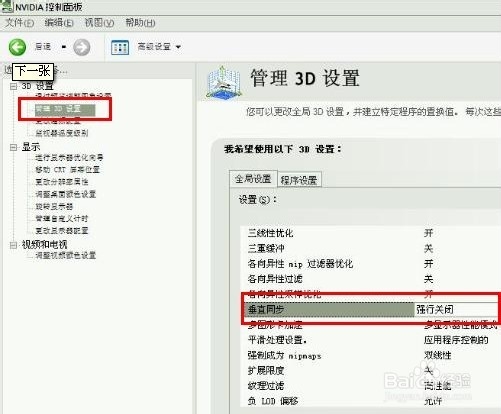Collapse the 视频和电视 tree node

click(14, 245)
